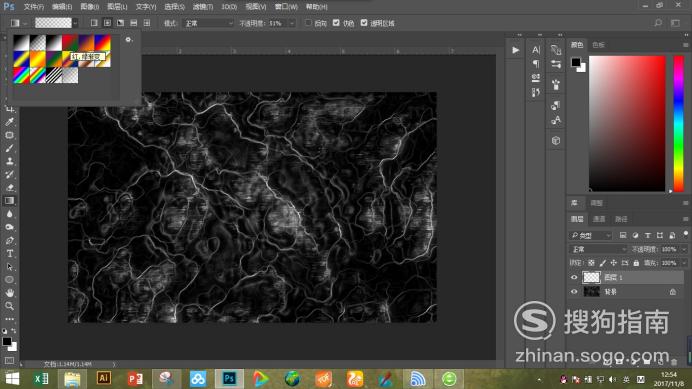Image resolution: width=692 pixels, height=389 pixels.
Task: Open the Filter menu
Action: [x=203, y=7]
